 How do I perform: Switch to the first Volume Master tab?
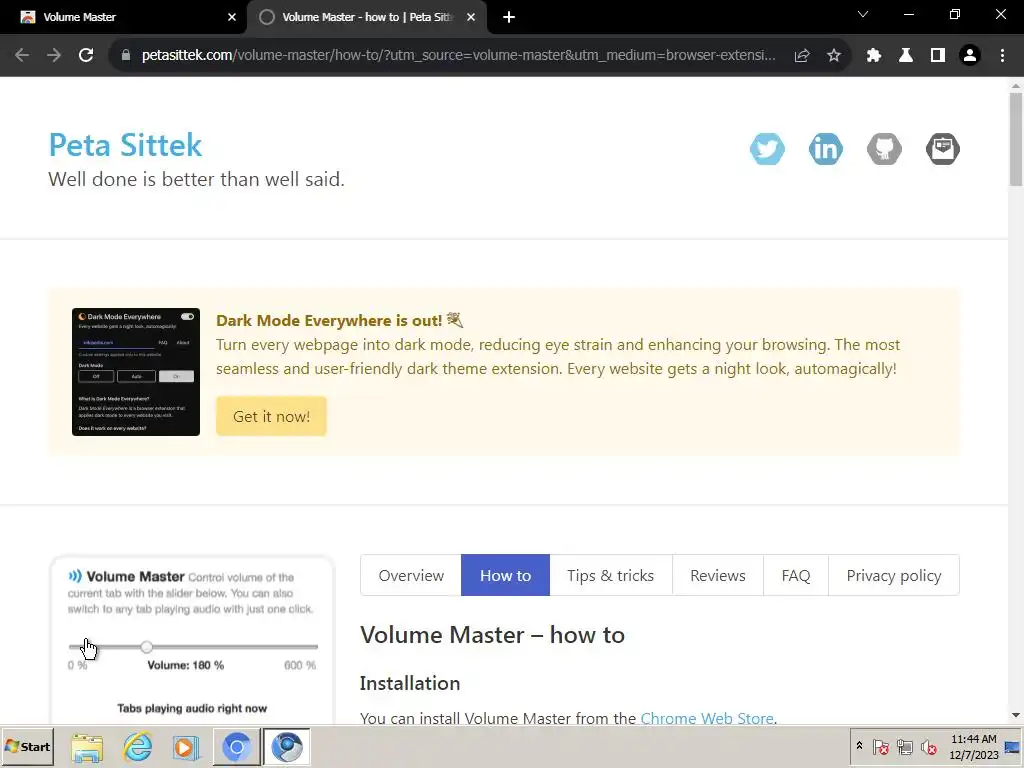coord(124,18)
